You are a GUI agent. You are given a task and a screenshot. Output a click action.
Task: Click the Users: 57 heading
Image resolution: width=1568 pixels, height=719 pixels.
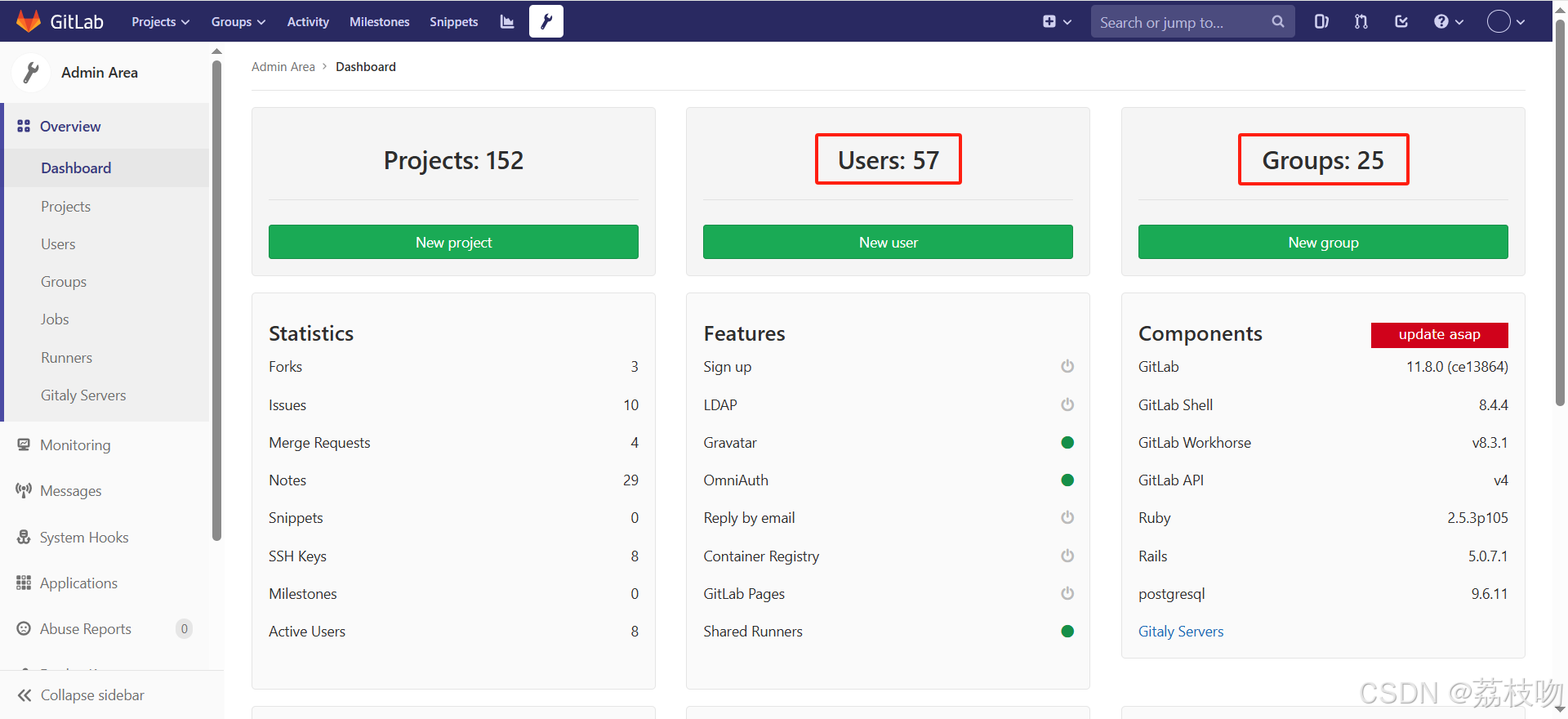[889, 160]
